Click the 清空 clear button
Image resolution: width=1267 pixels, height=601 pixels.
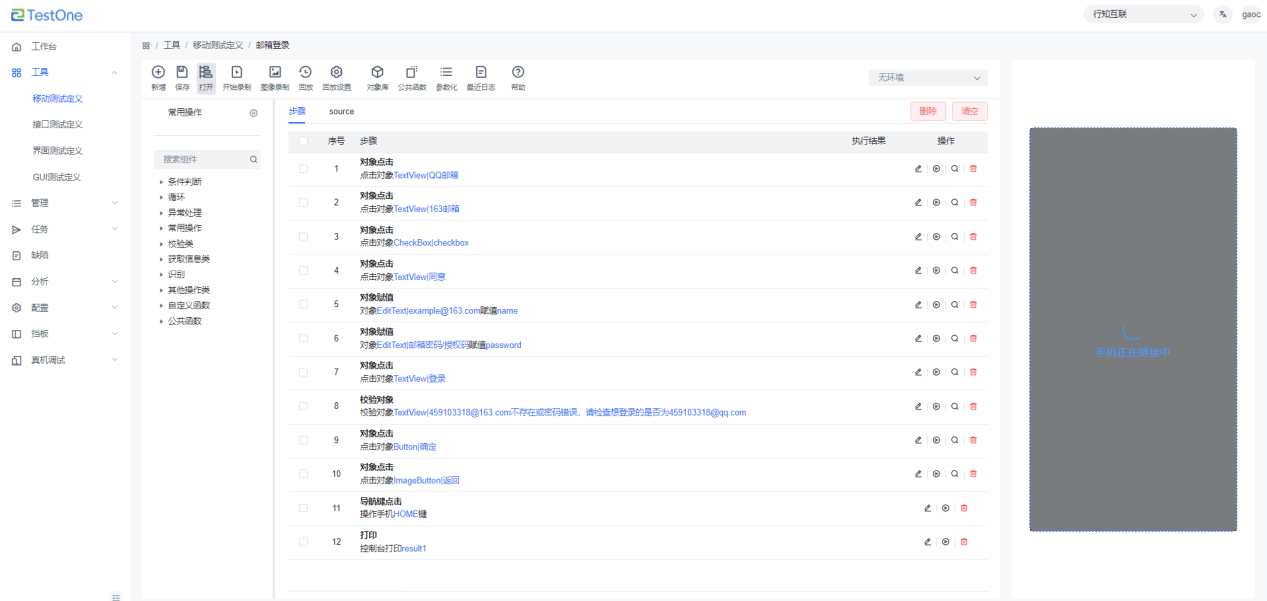970,112
